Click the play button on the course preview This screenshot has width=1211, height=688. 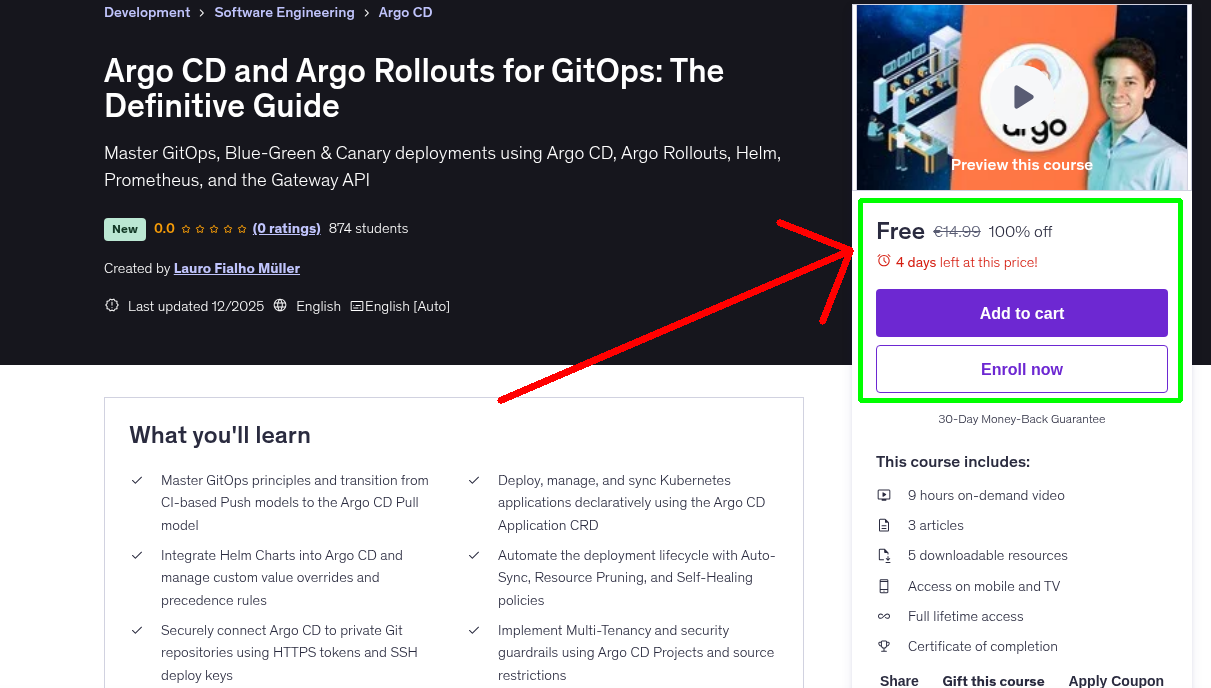1021,96
